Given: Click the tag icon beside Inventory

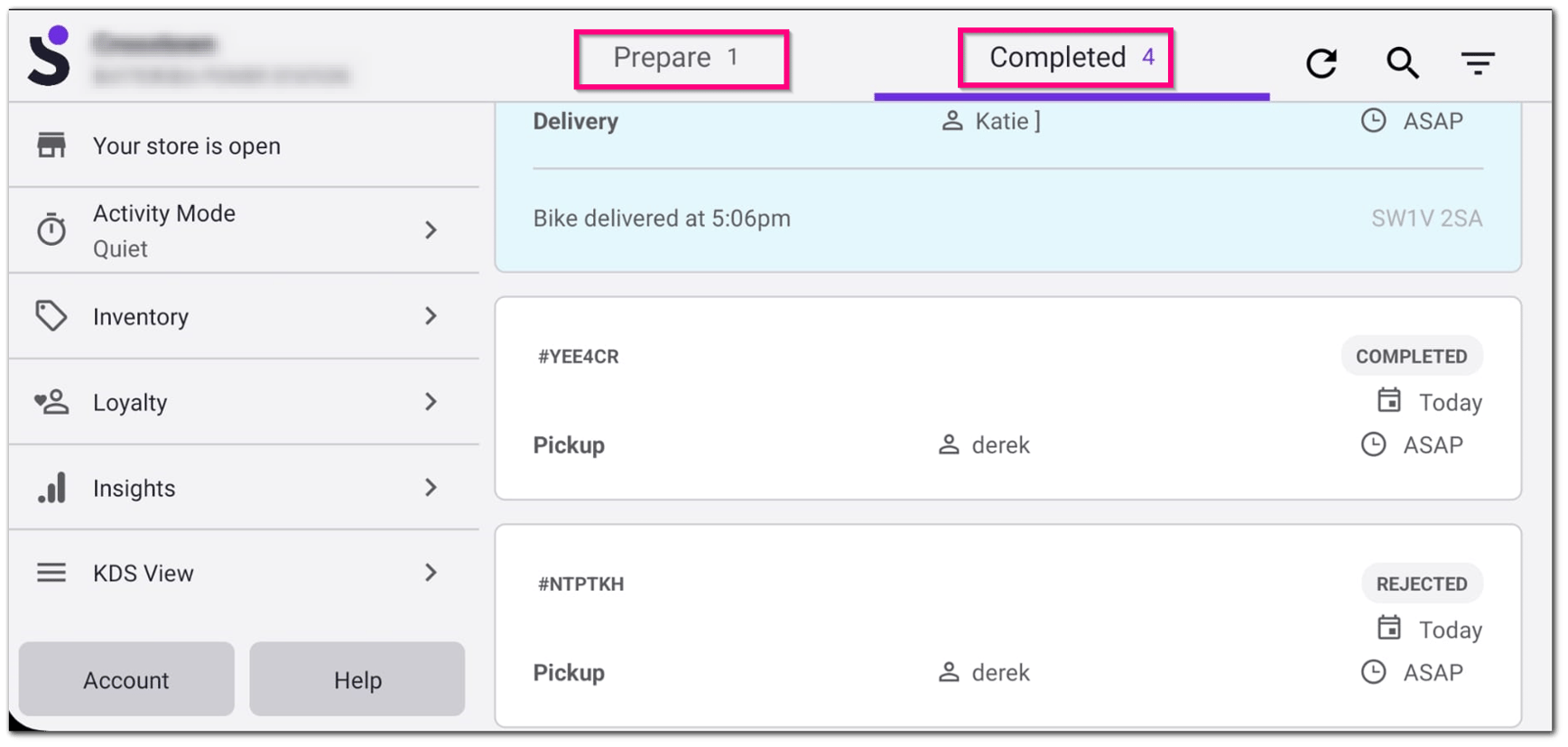Looking at the screenshot, I should [51, 316].
